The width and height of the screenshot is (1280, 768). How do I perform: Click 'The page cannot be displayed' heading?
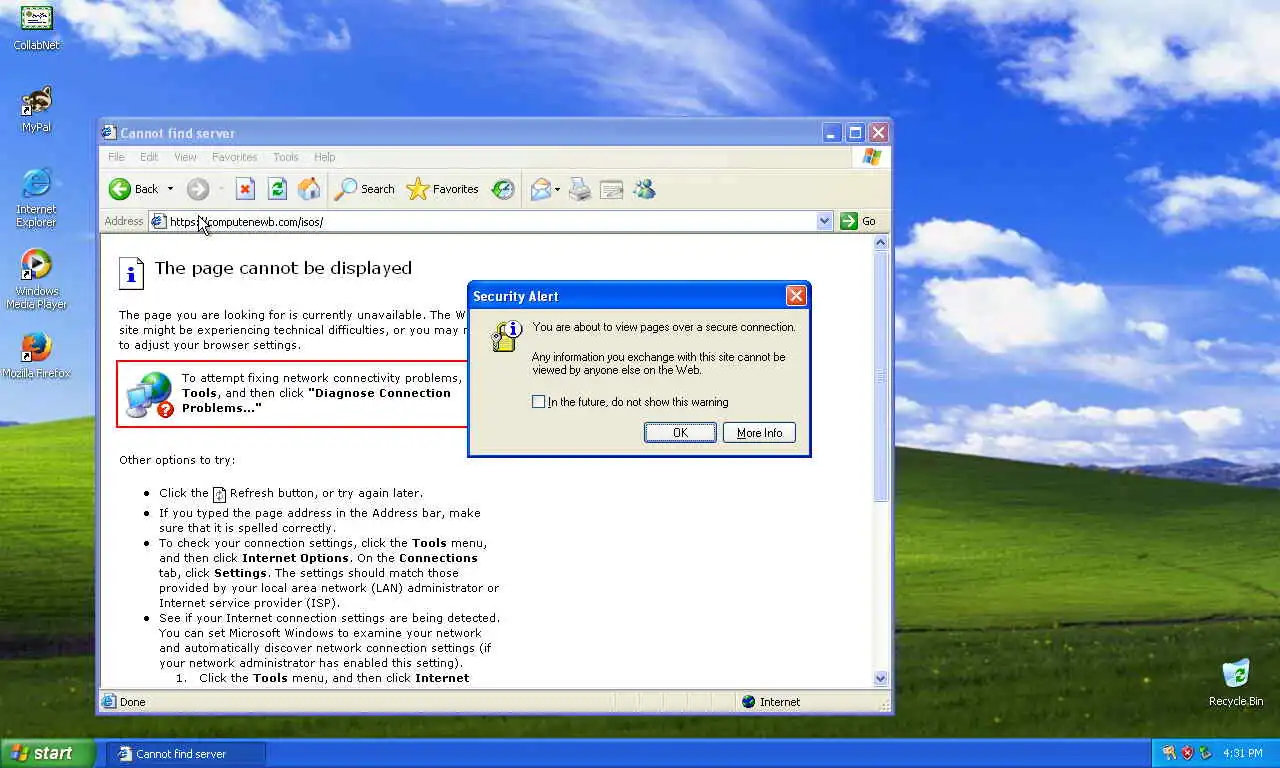tap(283, 268)
